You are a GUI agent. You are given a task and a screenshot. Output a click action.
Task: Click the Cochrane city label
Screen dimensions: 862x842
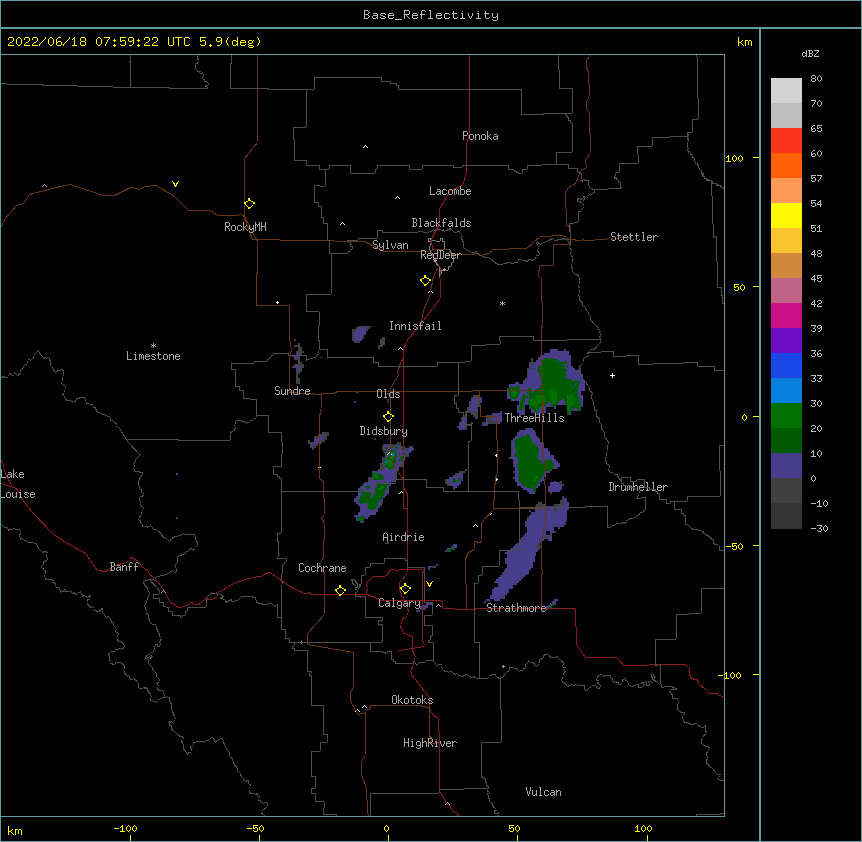click(x=322, y=568)
